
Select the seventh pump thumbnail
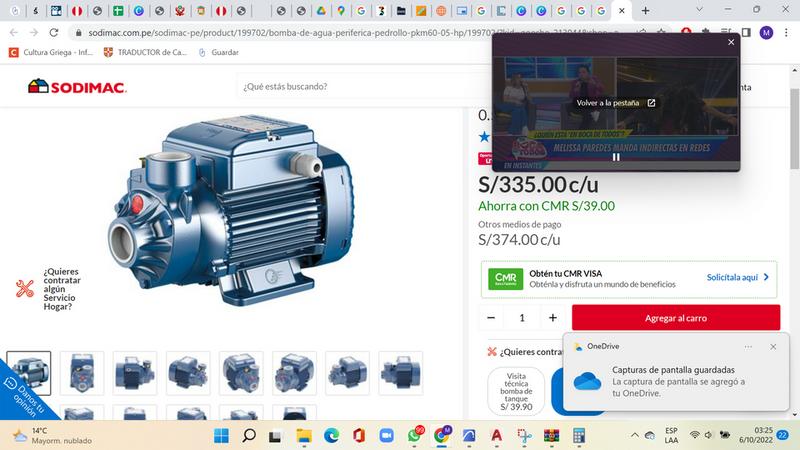click(347, 373)
